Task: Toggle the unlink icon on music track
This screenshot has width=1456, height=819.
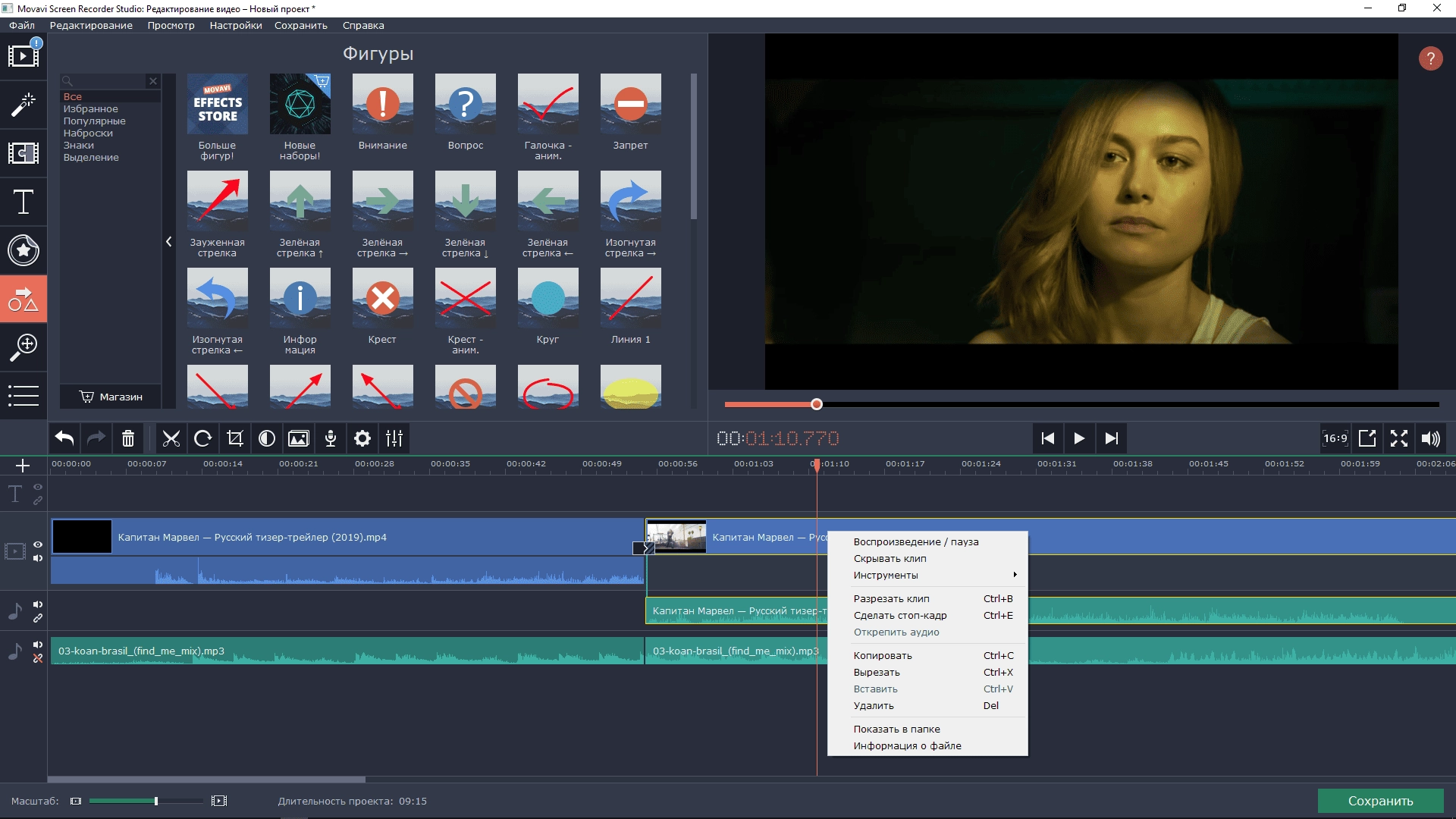Action: [x=38, y=658]
